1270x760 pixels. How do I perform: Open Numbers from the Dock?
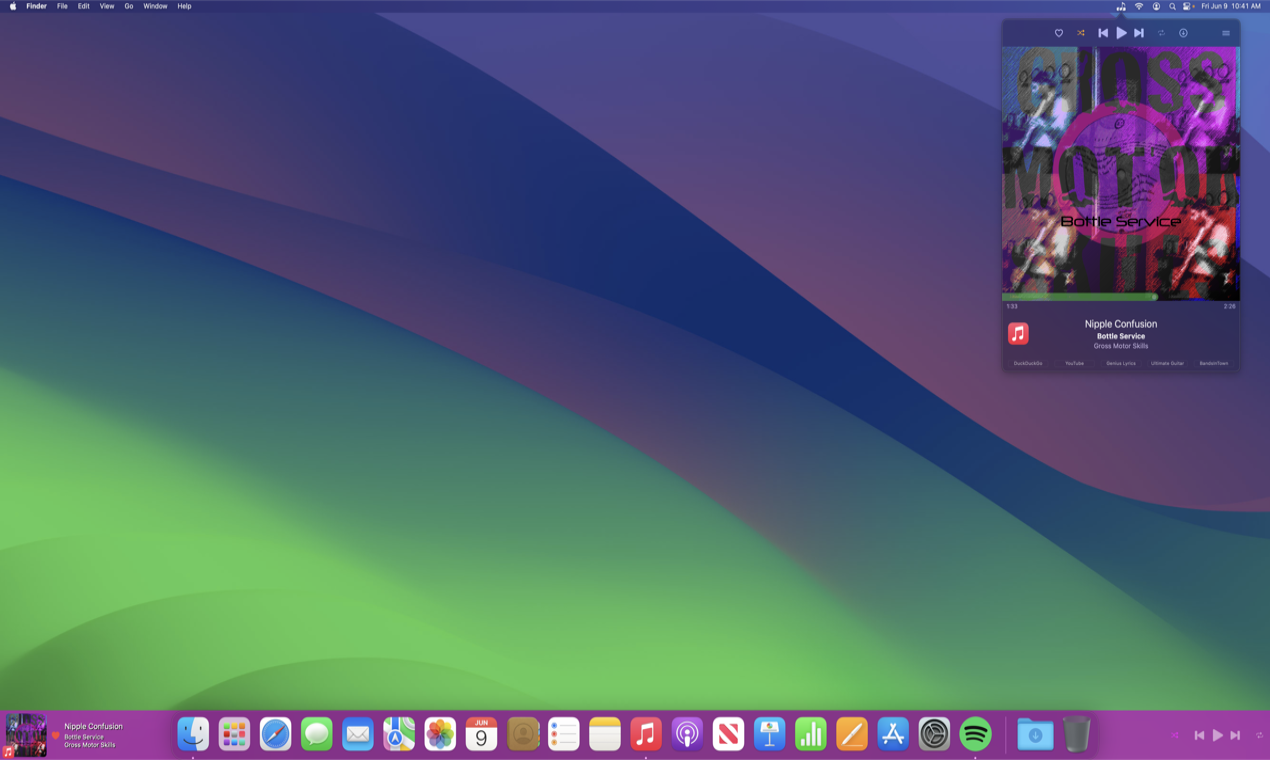pos(810,734)
